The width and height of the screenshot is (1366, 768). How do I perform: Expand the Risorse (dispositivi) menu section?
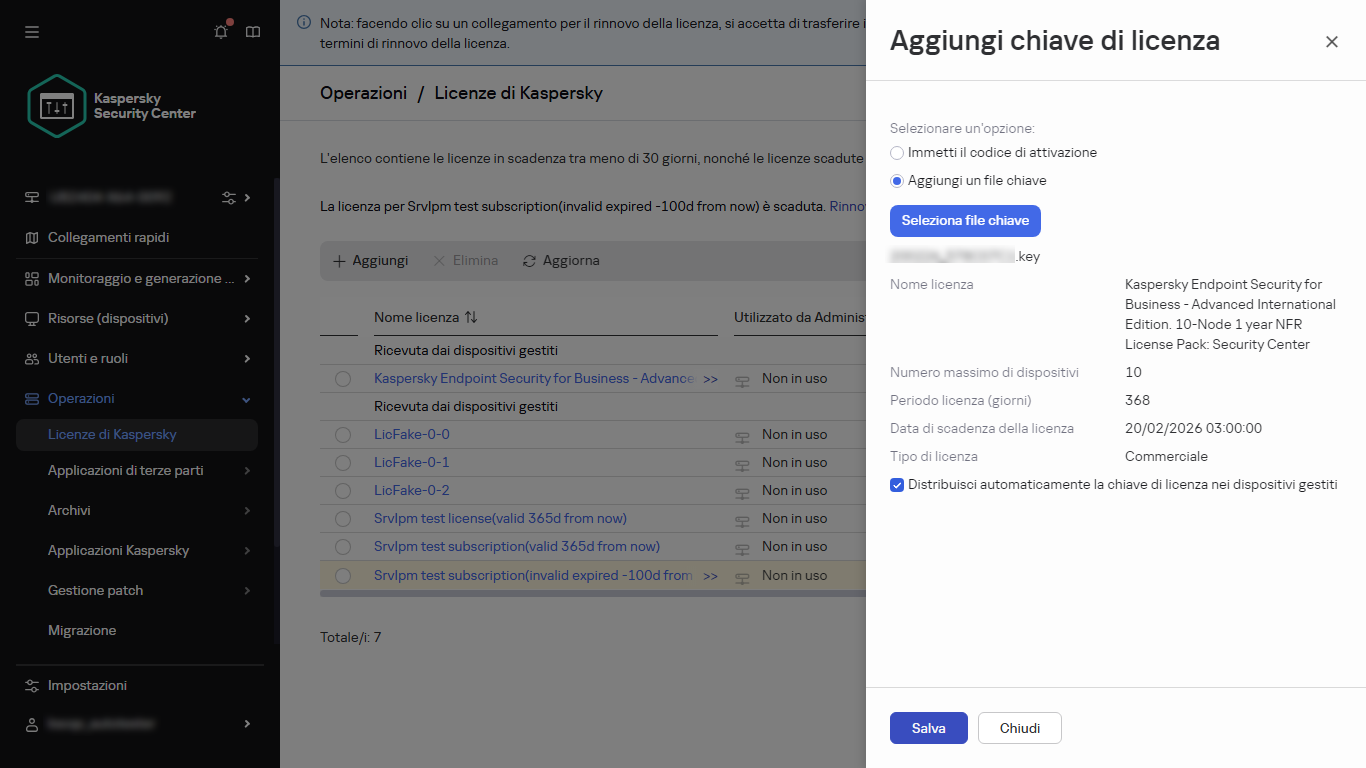coord(247,318)
